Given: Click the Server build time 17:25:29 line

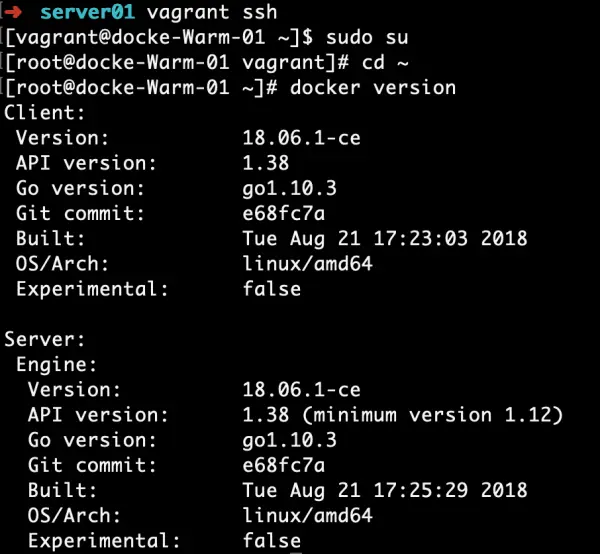Looking at the screenshot, I should click(x=385, y=490).
